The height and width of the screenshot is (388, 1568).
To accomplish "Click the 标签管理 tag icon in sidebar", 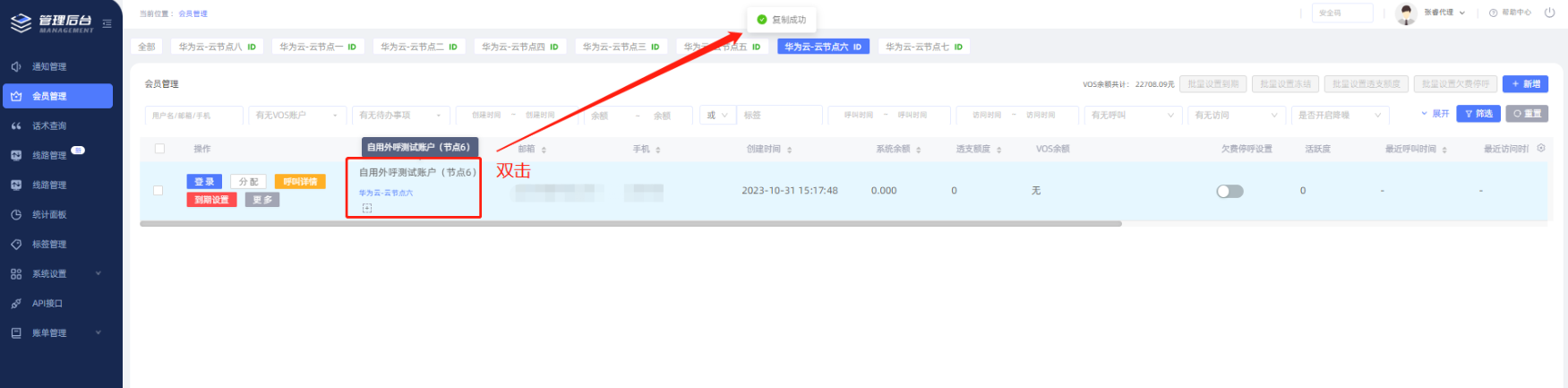I will pos(16,244).
